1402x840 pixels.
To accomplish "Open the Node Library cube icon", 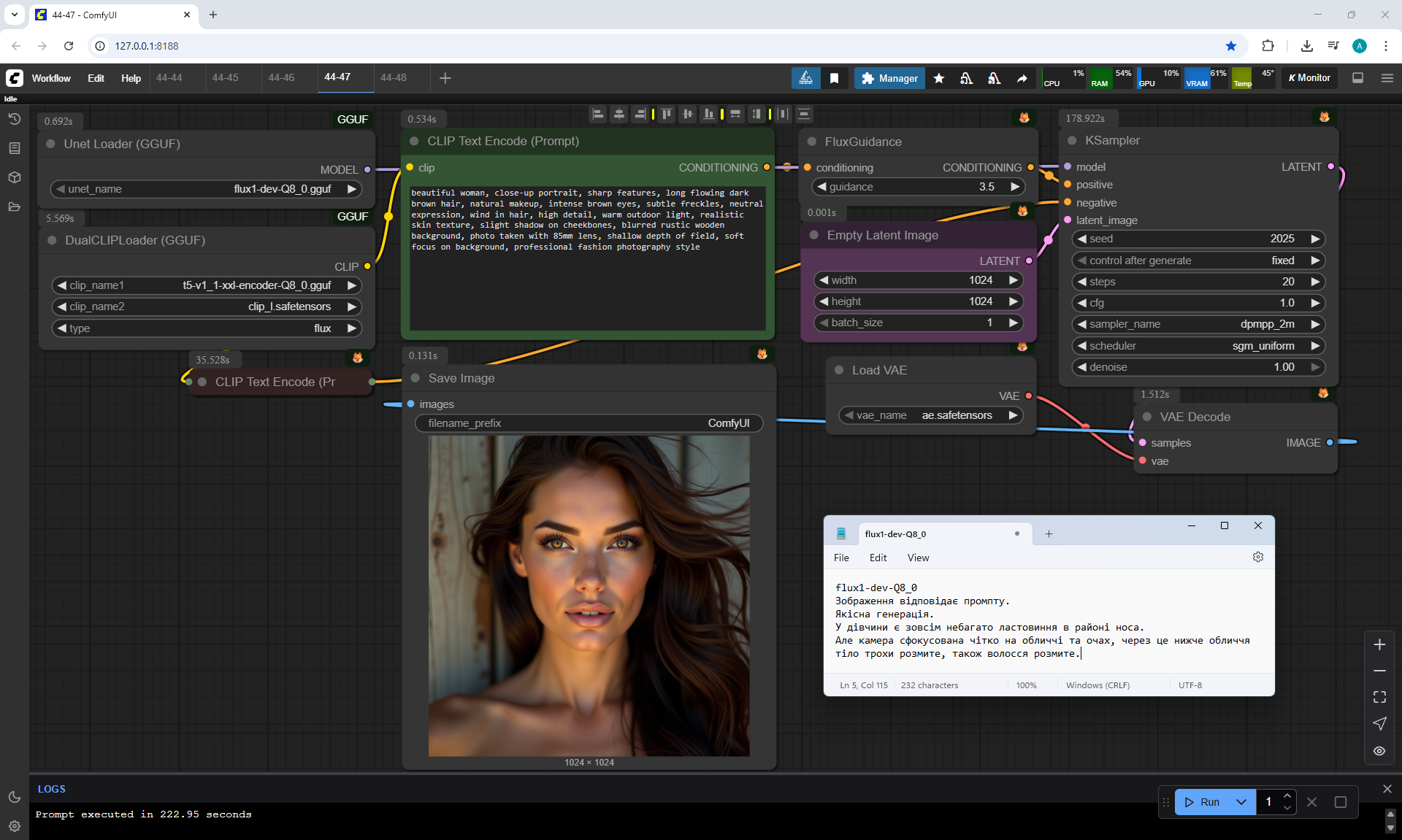I will click(x=14, y=177).
